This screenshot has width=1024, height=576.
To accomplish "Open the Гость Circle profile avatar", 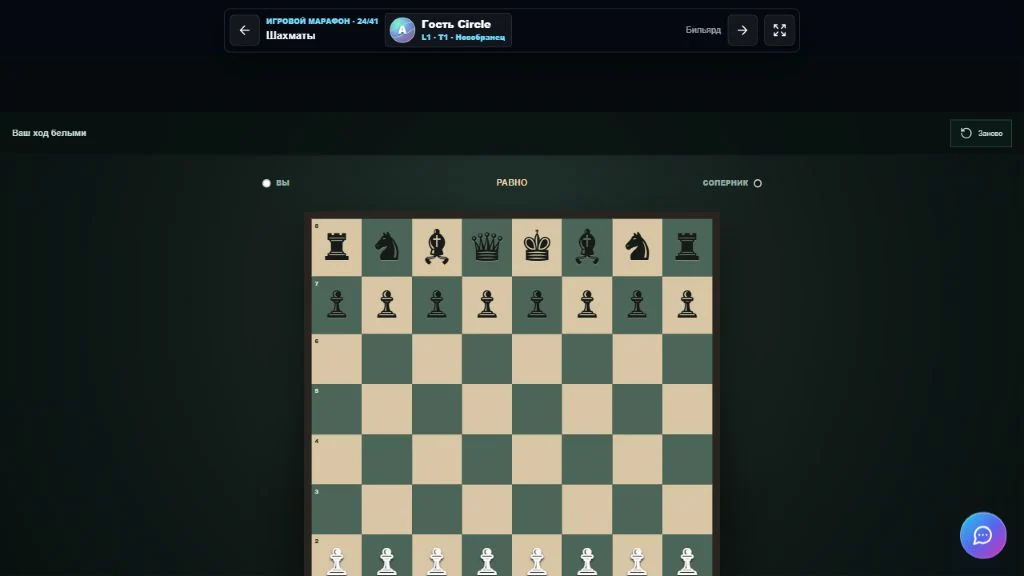I will coord(402,30).
